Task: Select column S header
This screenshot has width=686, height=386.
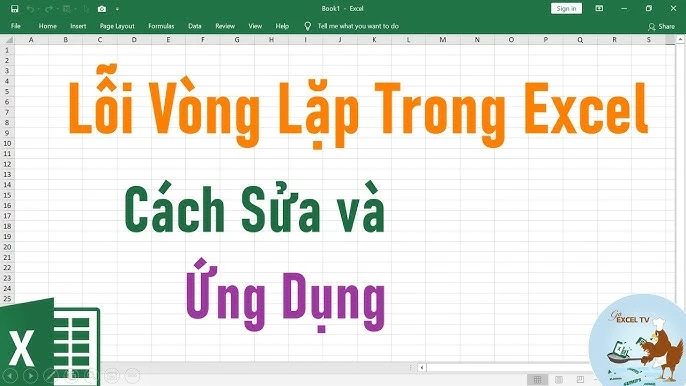Action: click(649, 40)
